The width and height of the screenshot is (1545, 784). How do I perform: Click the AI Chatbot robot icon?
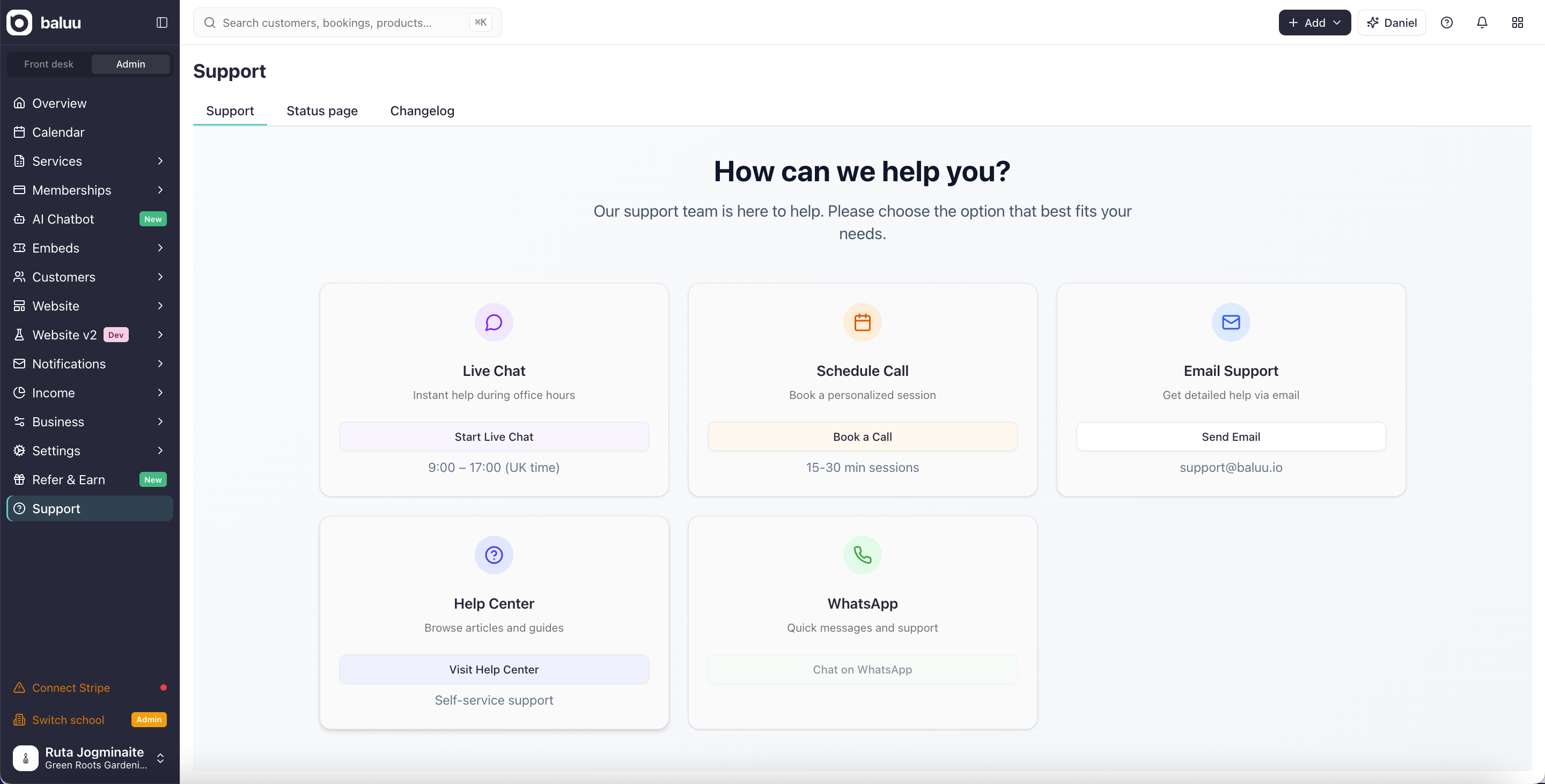click(19, 219)
